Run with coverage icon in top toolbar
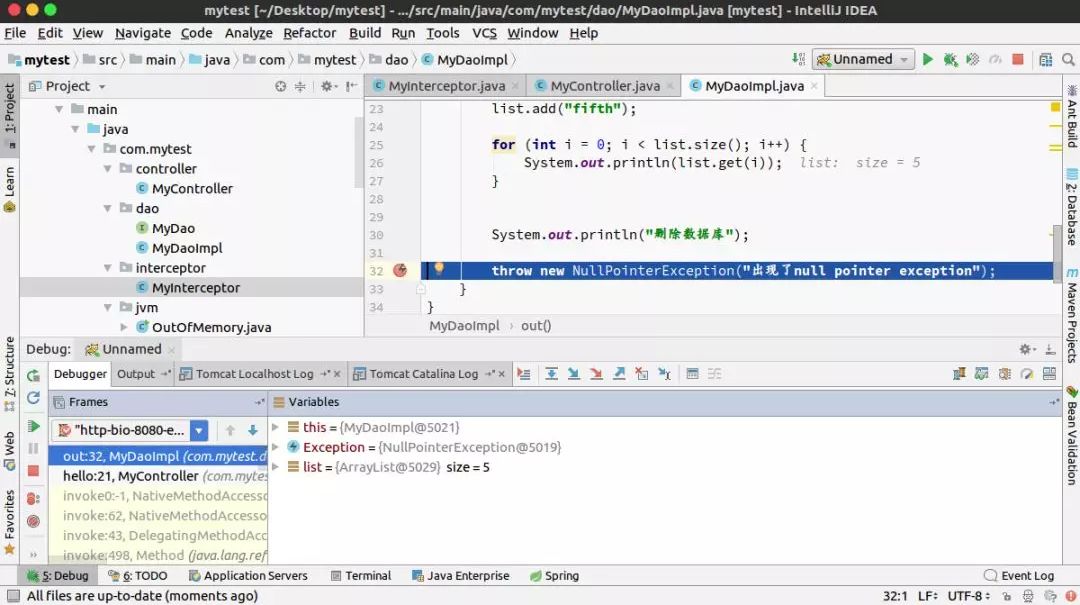This screenshot has height=605, width=1080. click(x=973, y=59)
